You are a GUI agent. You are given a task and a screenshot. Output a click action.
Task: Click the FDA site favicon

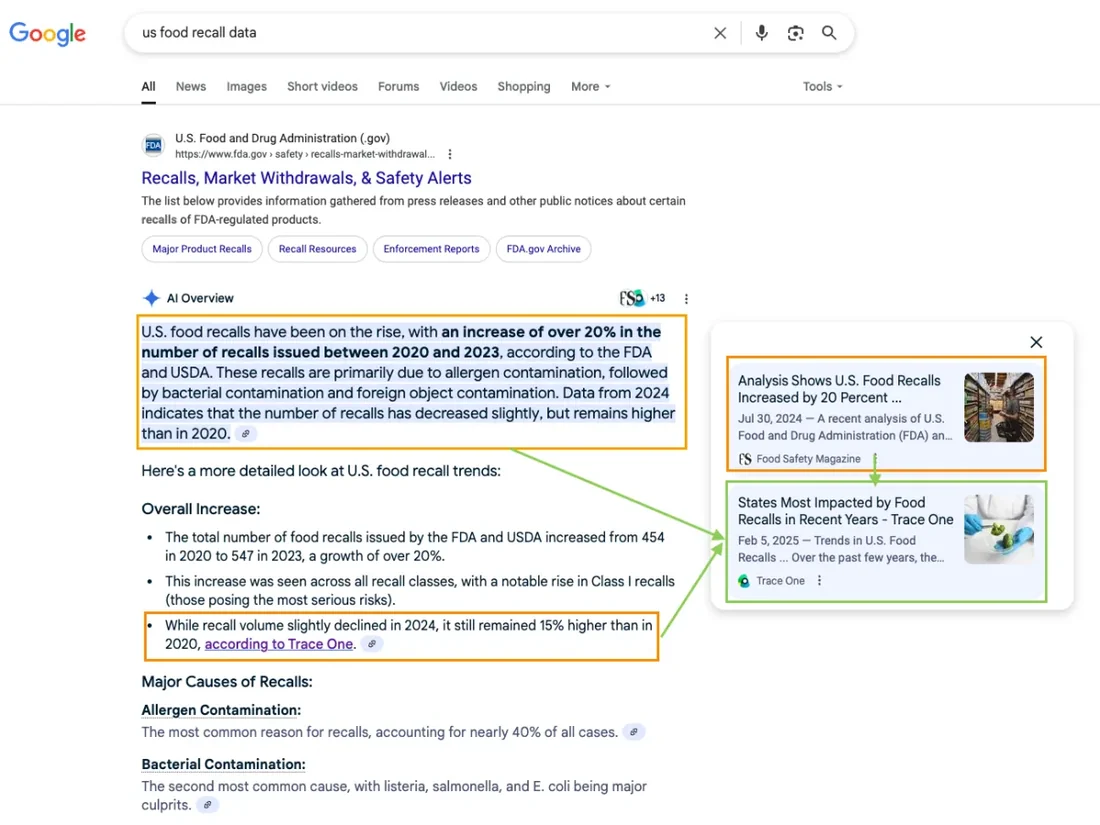(153, 145)
